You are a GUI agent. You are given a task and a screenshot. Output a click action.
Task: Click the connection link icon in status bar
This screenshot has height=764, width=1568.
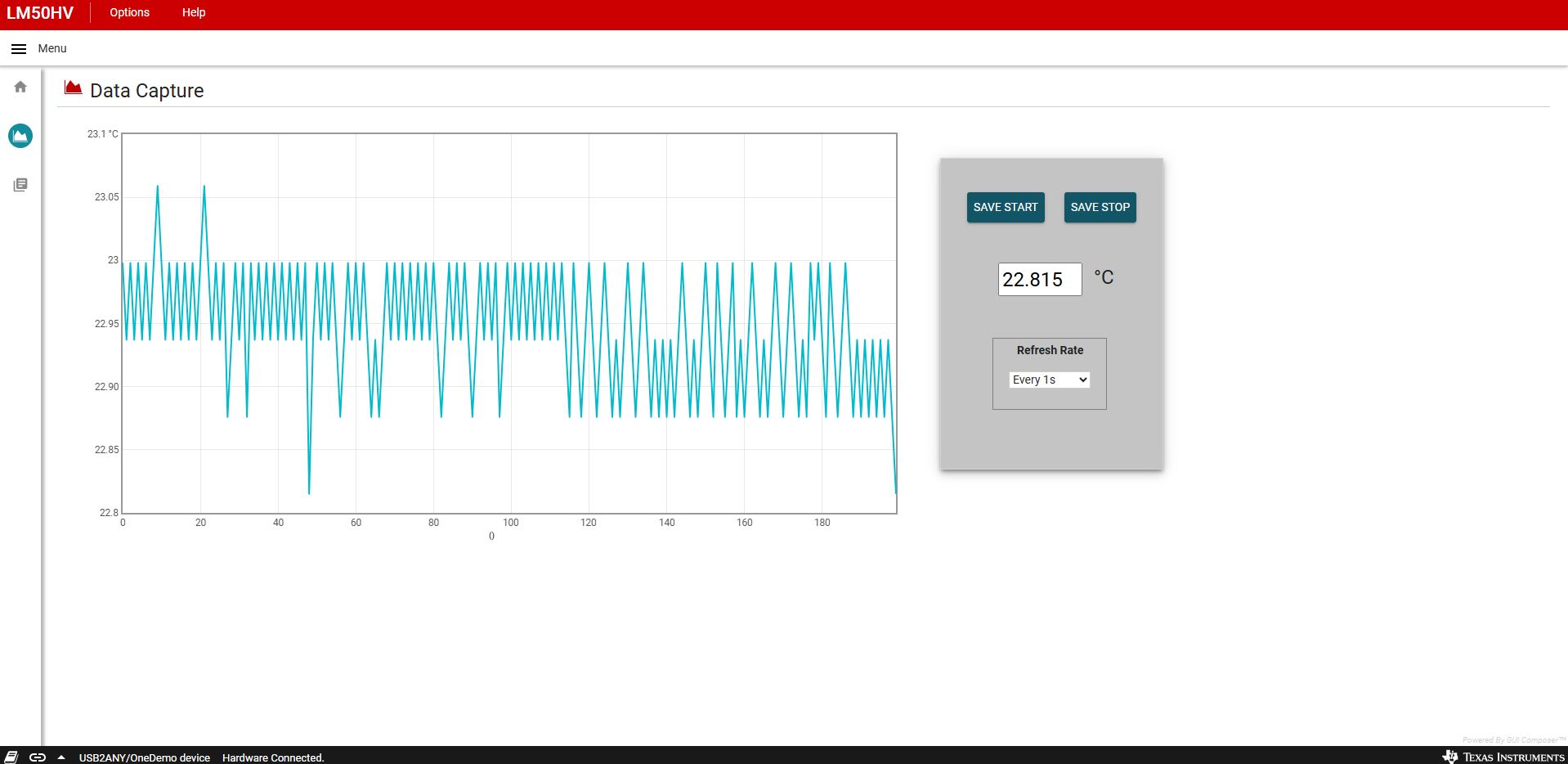pyautogui.click(x=37, y=757)
